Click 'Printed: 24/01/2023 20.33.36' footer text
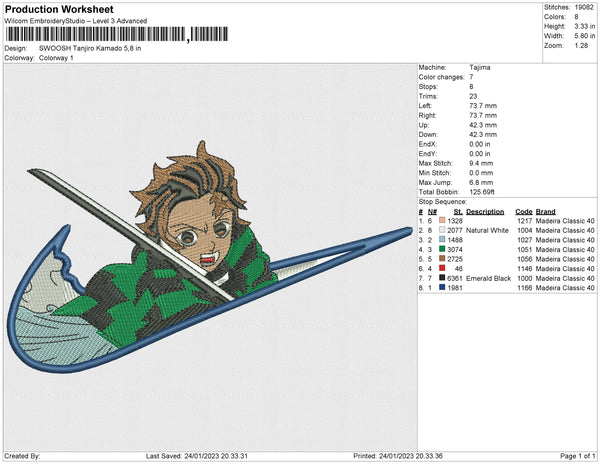 [x=398, y=456]
